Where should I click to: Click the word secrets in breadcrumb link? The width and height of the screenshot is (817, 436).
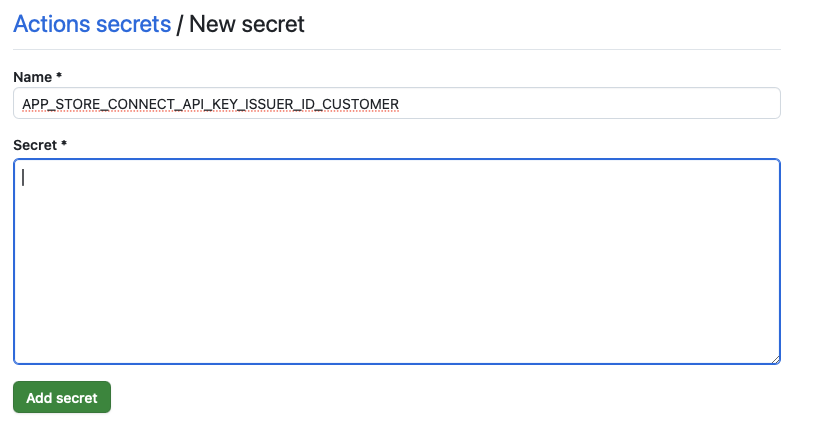(x=133, y=24)
